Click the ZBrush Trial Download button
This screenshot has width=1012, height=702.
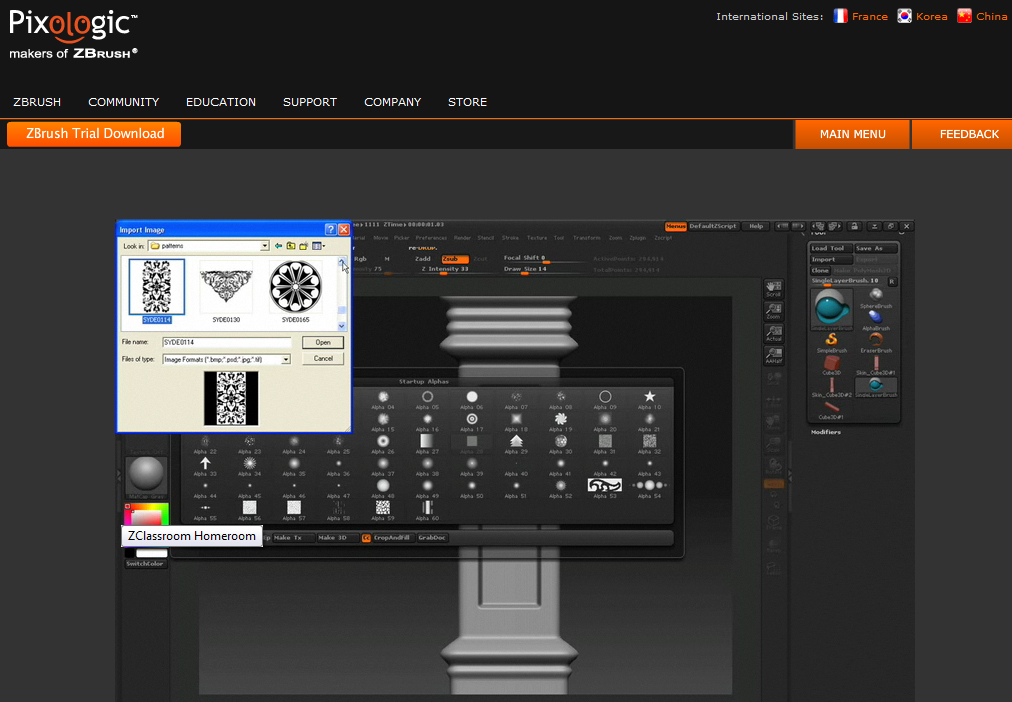coord(94,134)
